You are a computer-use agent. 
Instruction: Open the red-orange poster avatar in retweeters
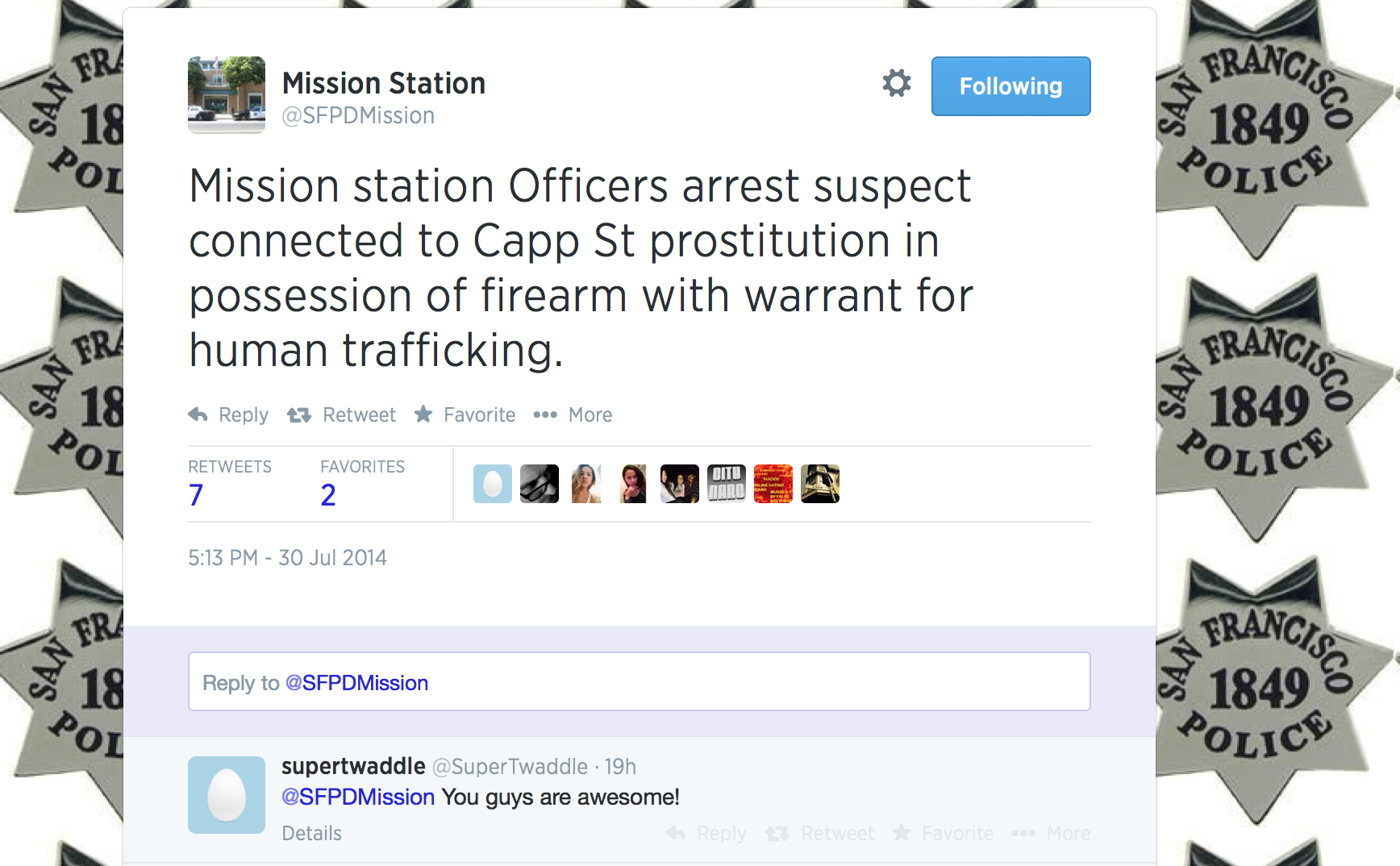click(773, 484)
